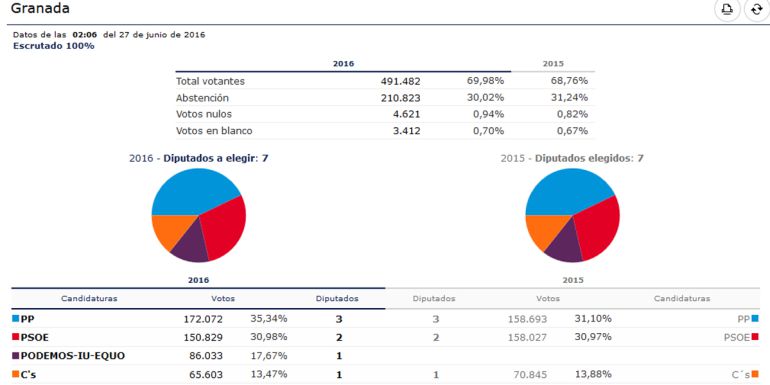
Task: Click the 2016 pie chart
Action: click(198, 215)
